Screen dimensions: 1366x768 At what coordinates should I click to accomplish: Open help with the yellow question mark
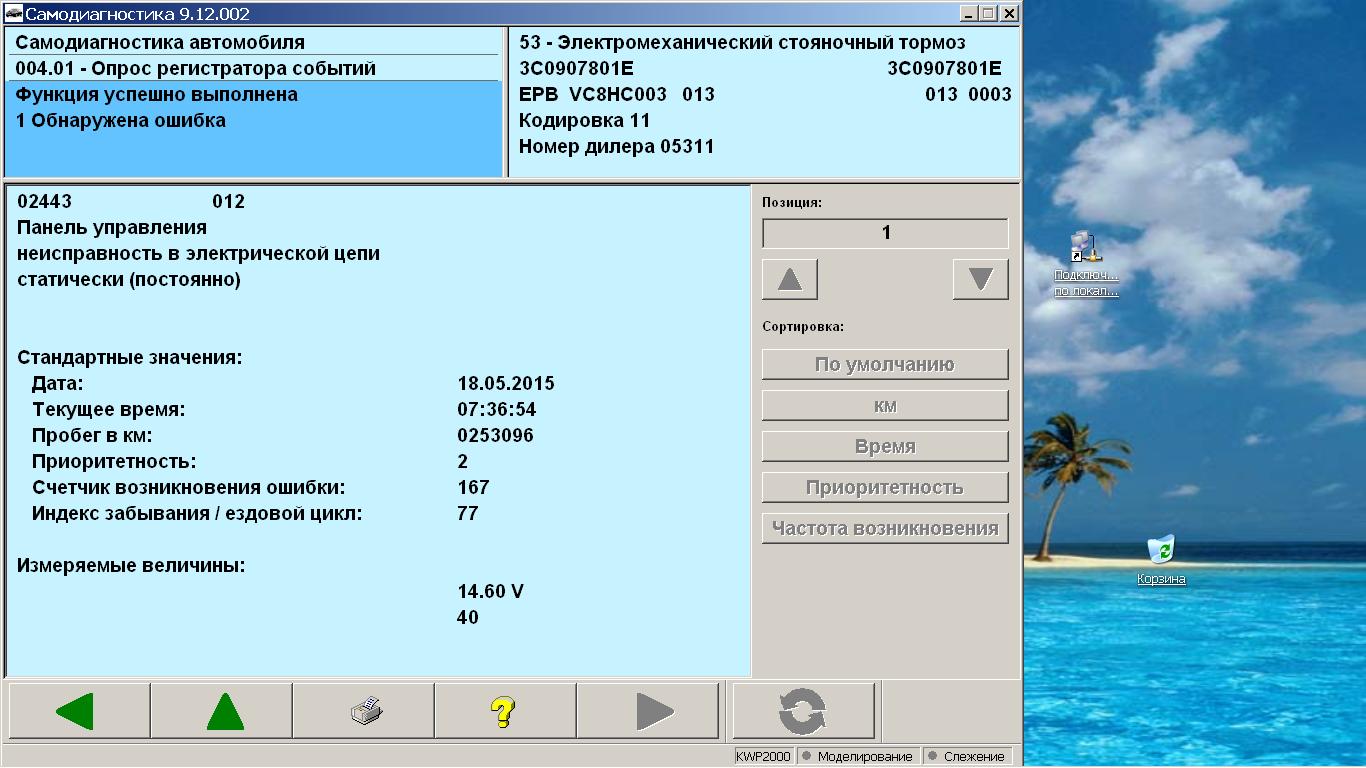[505, 711]
